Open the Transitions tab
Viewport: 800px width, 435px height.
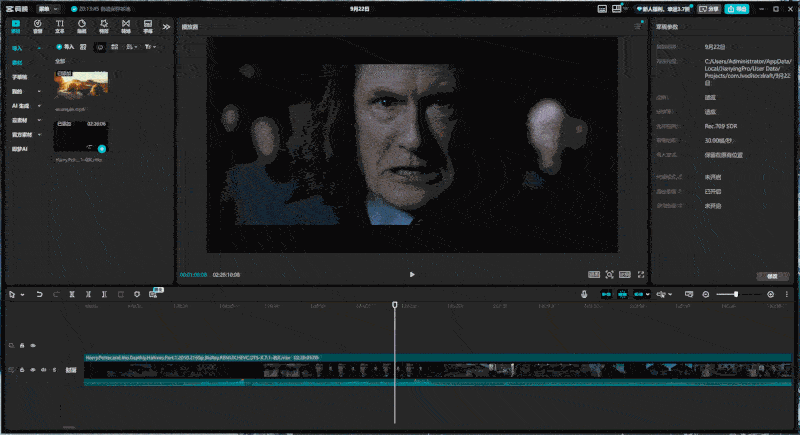pos(126,26)
